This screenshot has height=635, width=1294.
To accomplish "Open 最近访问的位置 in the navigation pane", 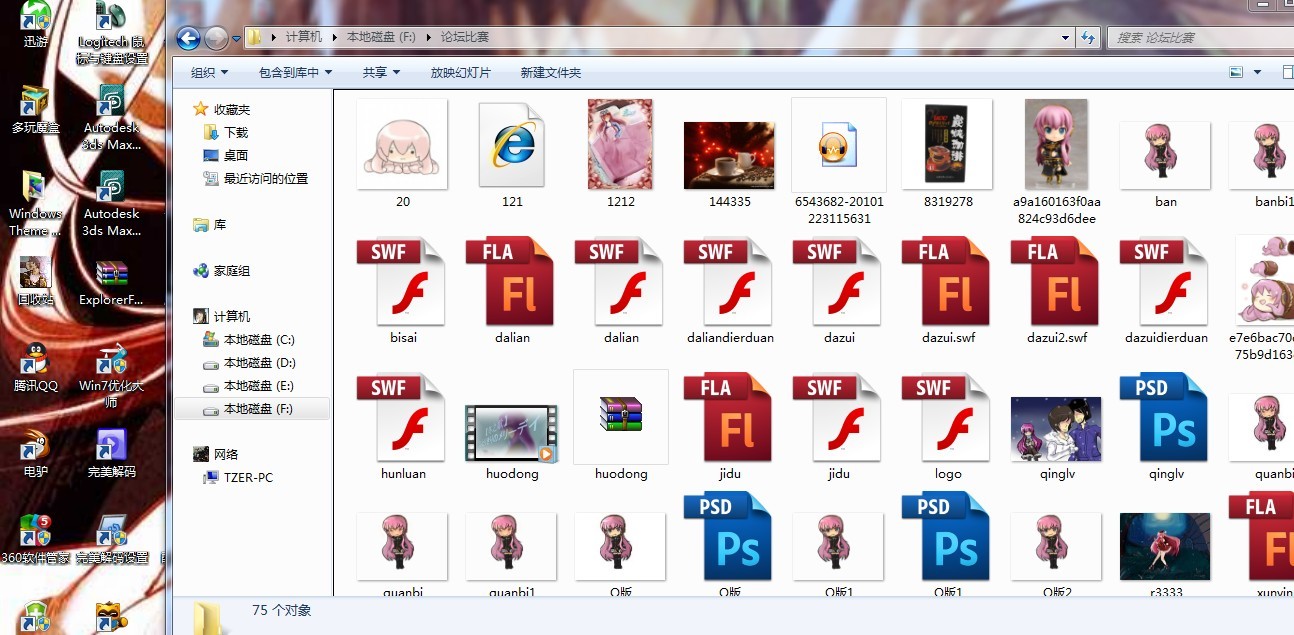I will [256, 178].
